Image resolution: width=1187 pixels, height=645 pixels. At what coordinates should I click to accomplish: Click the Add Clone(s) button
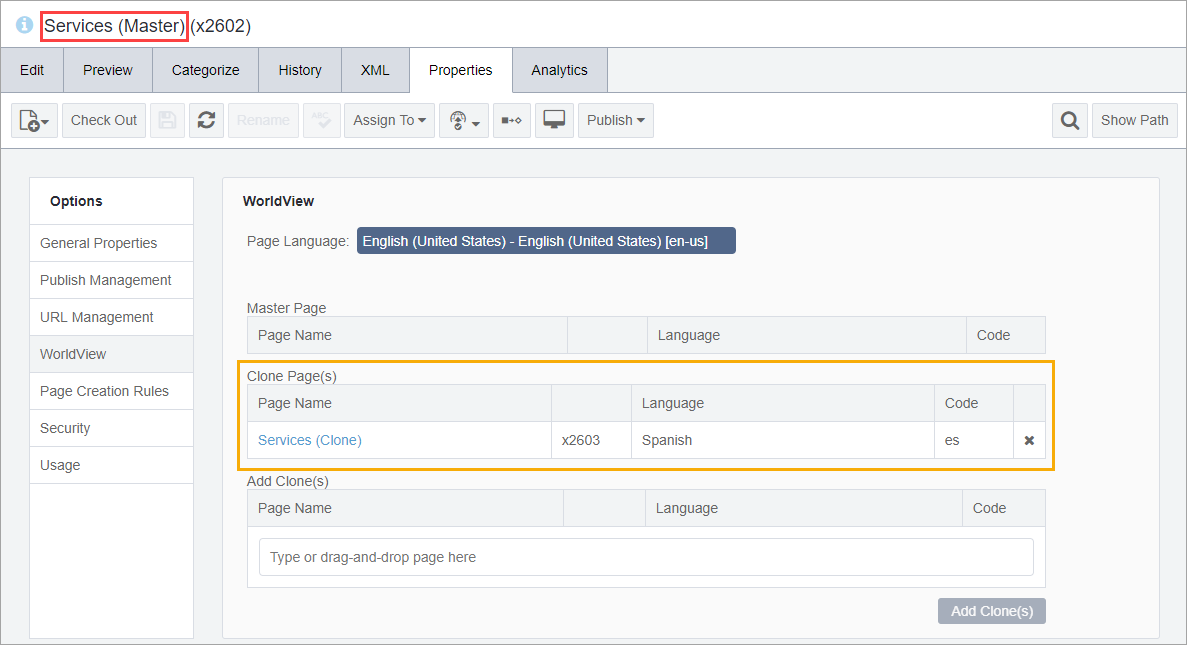(x=992, y=611)
